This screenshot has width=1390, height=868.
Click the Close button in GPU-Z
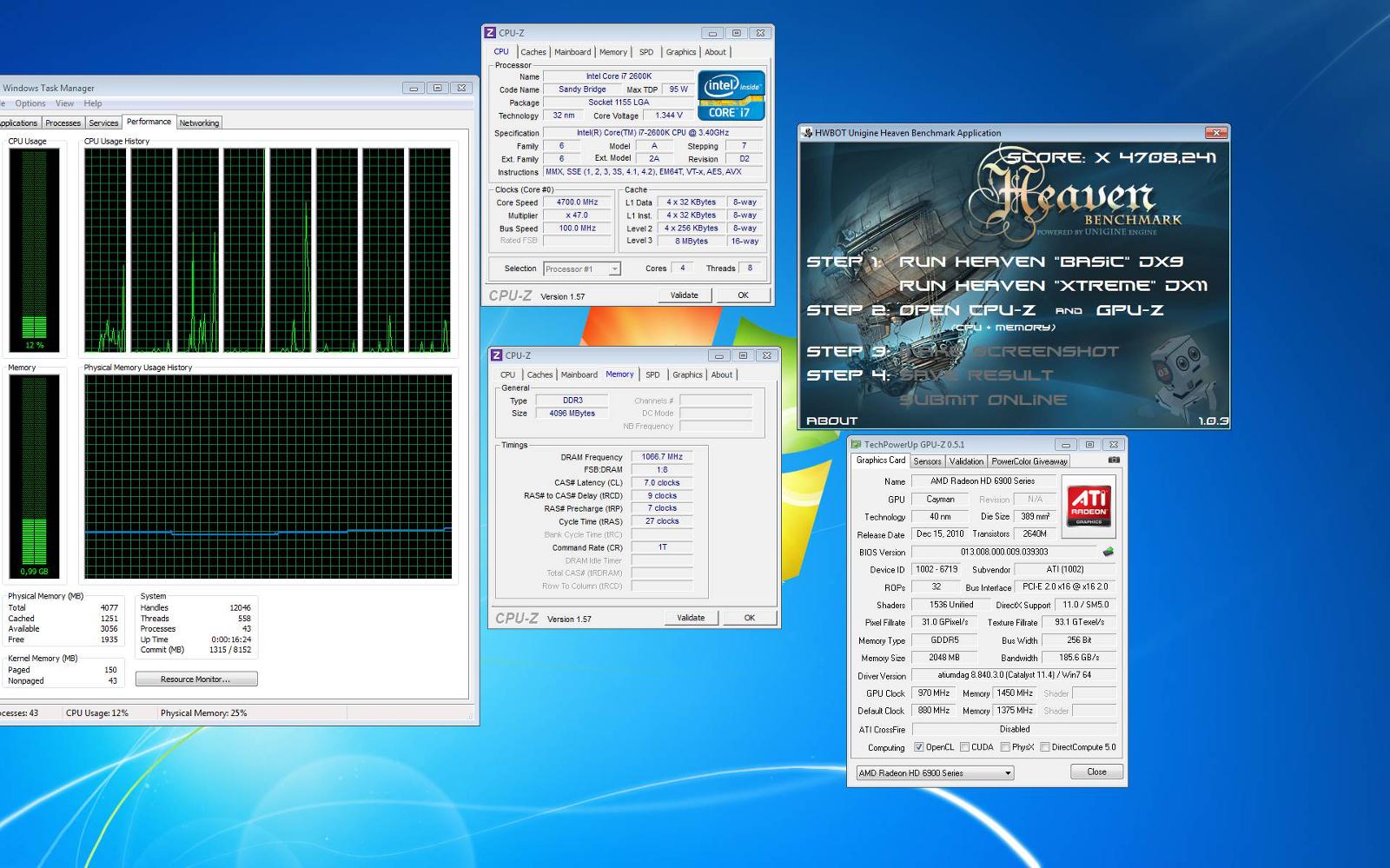tap(1096, 772)
